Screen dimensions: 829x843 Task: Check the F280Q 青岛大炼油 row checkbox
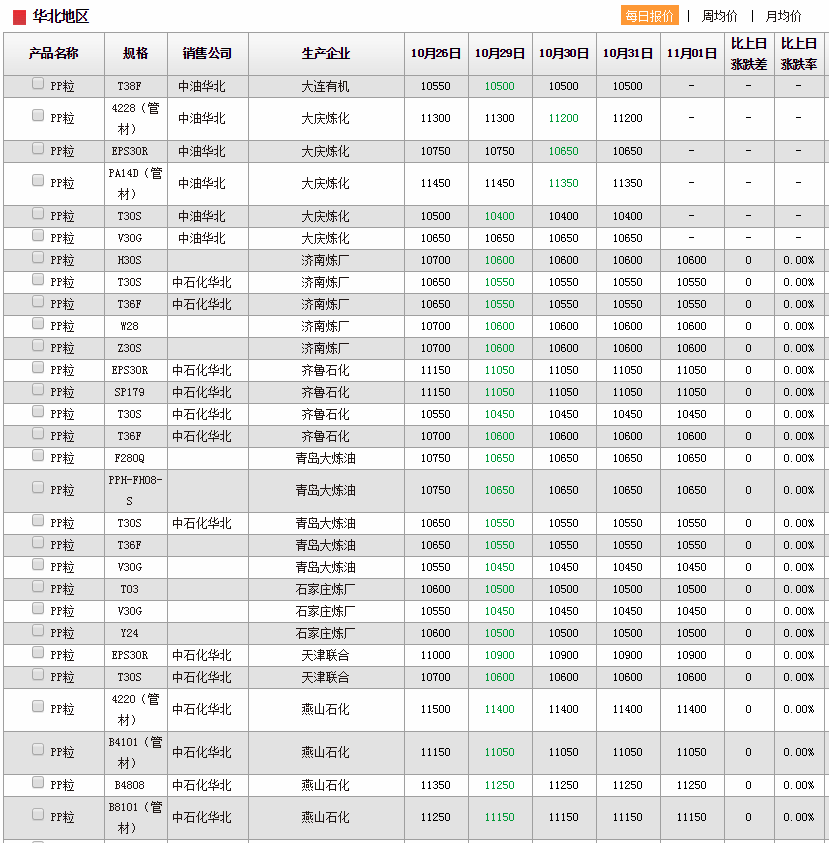[x=38, y=455]
